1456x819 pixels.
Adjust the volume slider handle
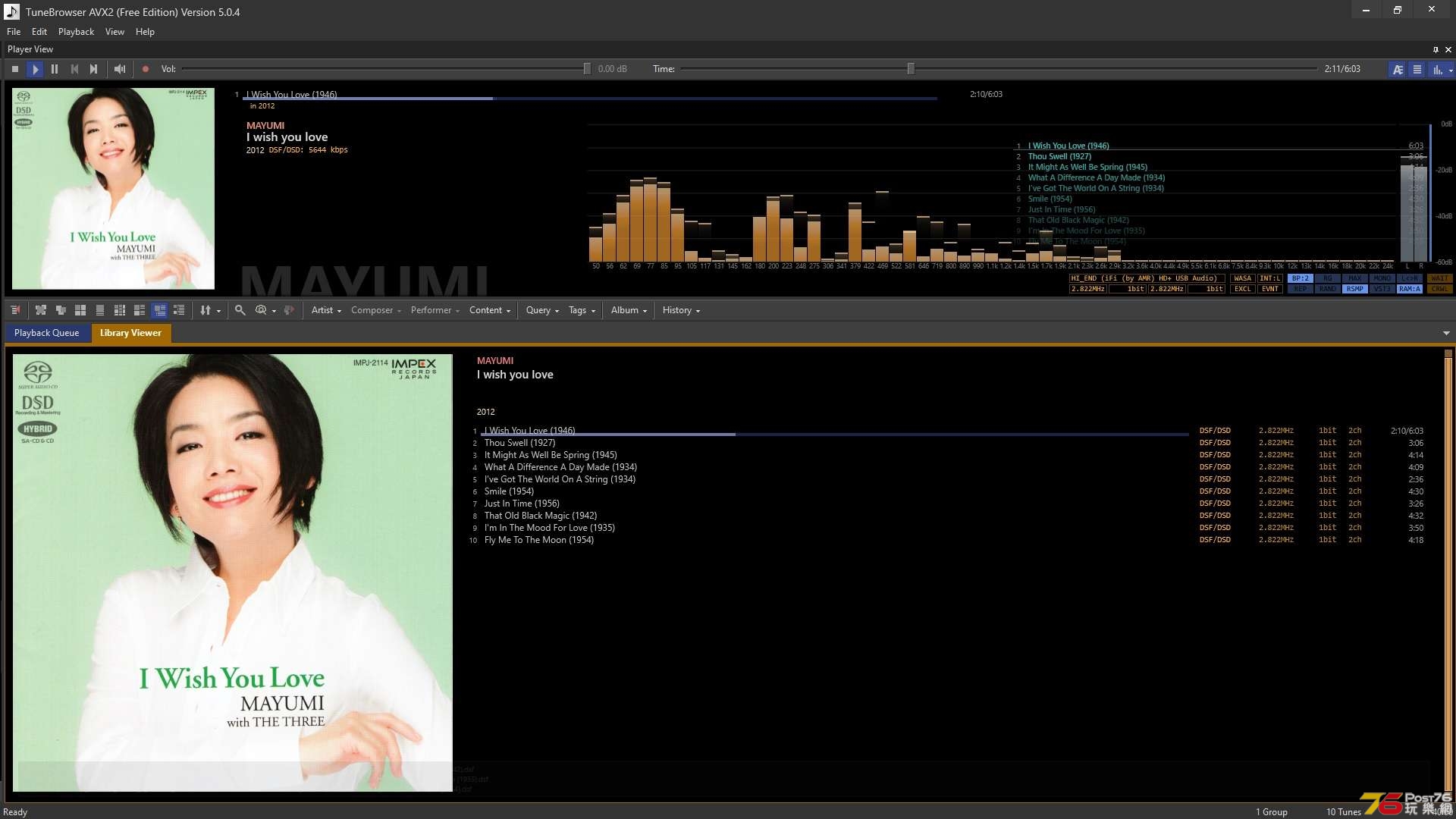(587, 69)
